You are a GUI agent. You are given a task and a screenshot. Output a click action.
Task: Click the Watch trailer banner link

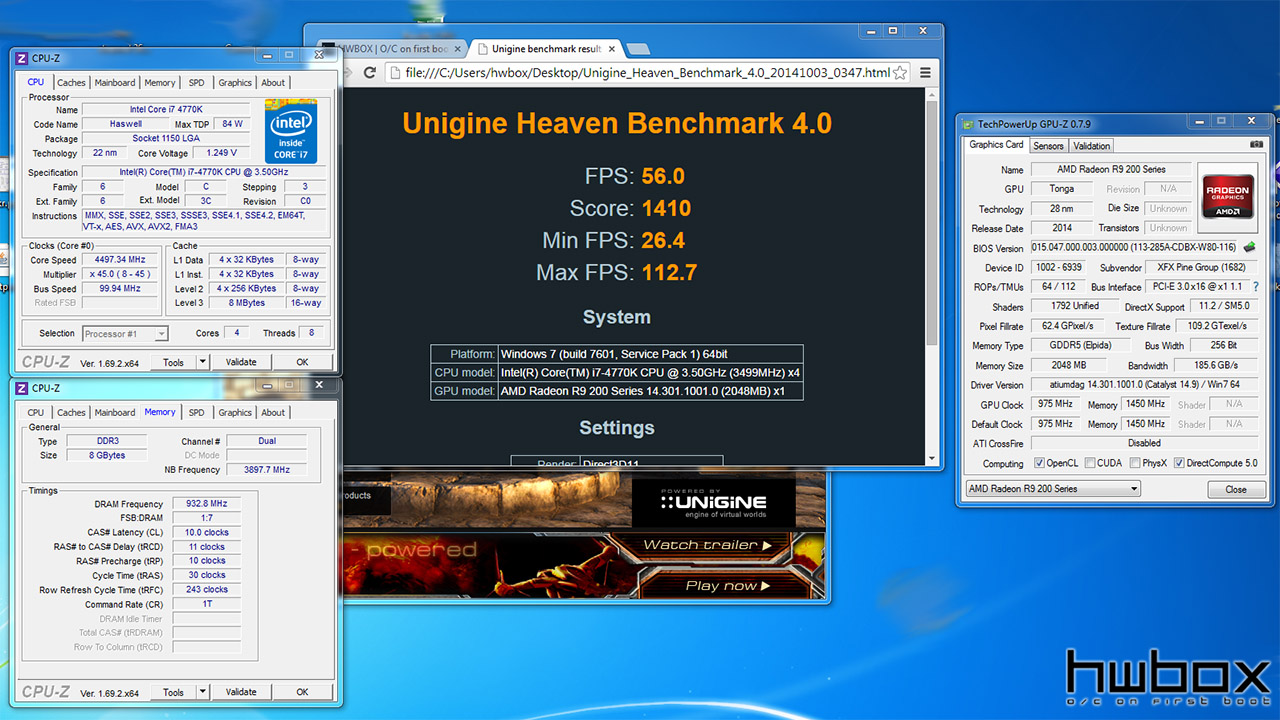coord(707,545)
